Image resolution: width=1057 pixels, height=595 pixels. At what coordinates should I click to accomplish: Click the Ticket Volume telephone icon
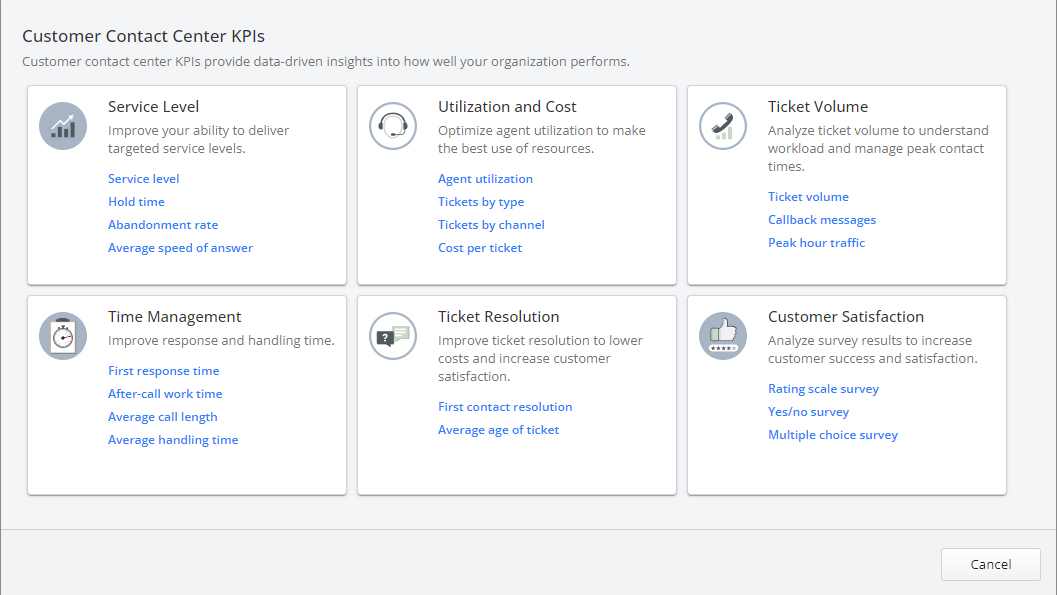[x=722, y=125]
